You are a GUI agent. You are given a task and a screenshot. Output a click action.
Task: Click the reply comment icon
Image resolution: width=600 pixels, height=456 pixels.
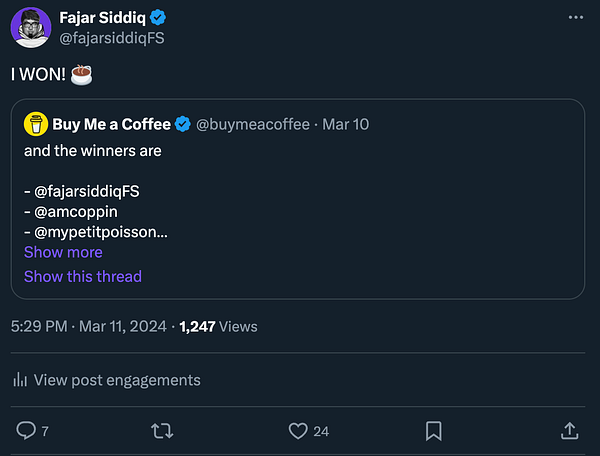tap(27, 430)
